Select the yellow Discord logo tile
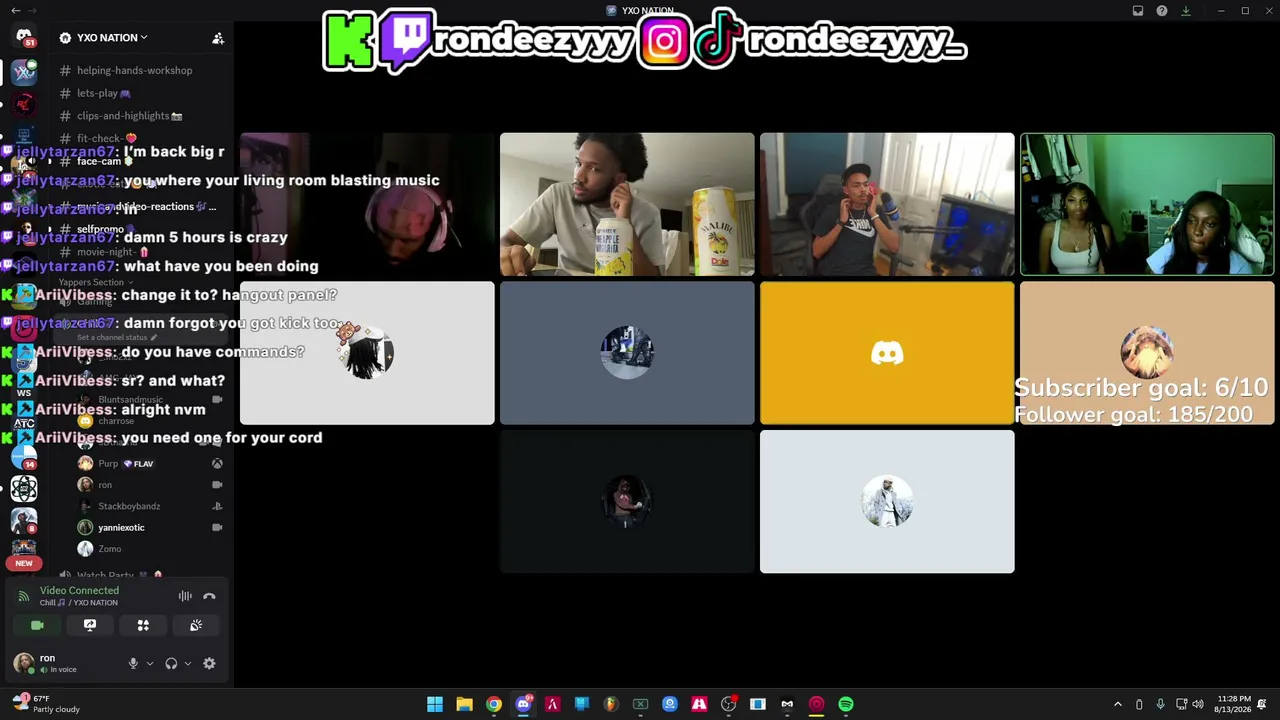This screenshot has height=720, width=1280. 887,353
